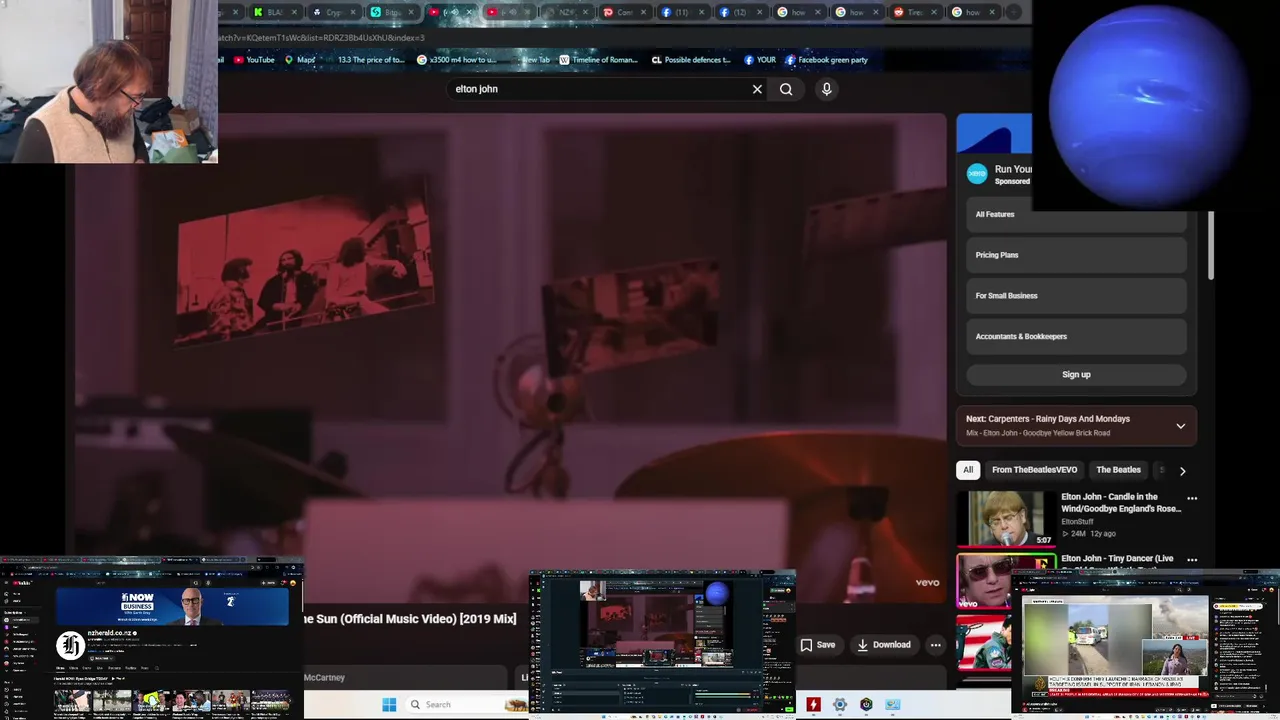Image resolution: width=1280 pixels, height=720 pixels.
Task: Open the 'YOUR' Facebook bookmark
Action: click(760, 60)
